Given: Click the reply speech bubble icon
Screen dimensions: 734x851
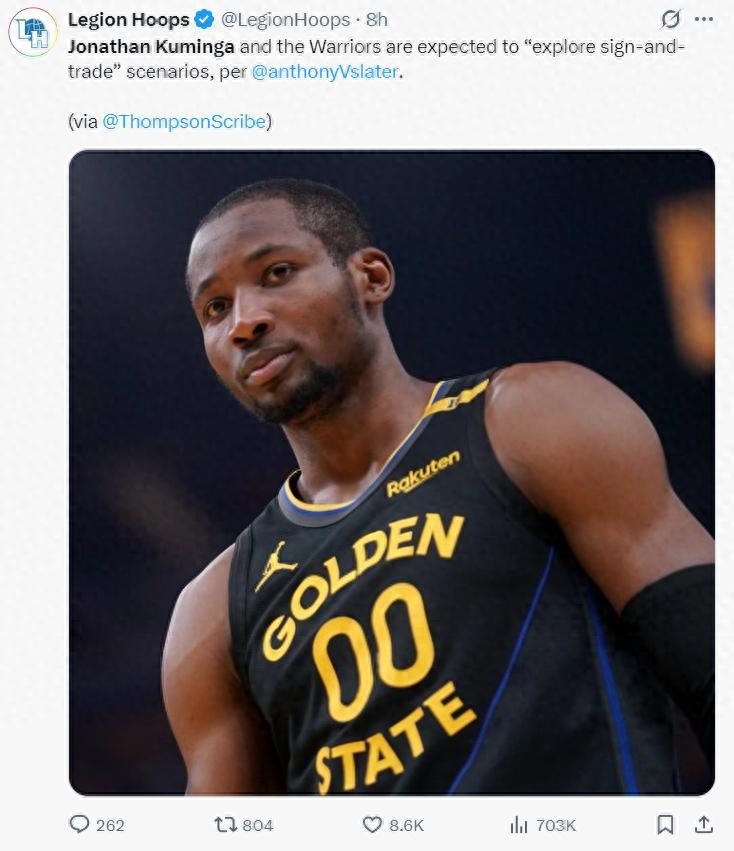Looking at the screenshot, I should pyautogui.click(x=79, y=824).
